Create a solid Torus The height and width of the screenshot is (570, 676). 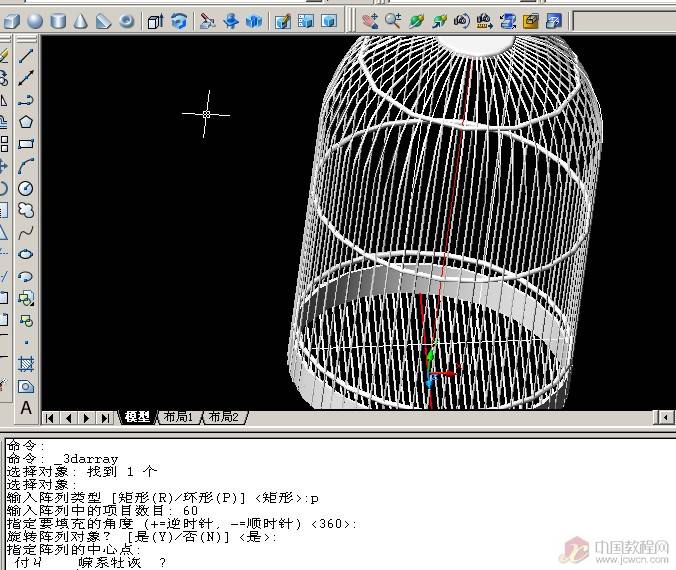(127, 20)
